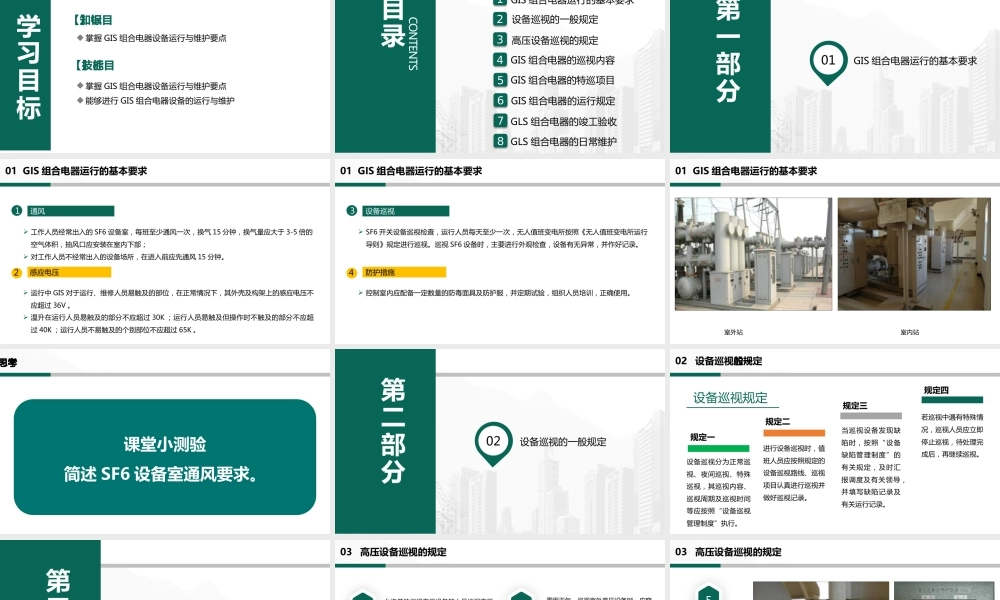Click number 8 badge in contents list

click(x=500, y=141)
